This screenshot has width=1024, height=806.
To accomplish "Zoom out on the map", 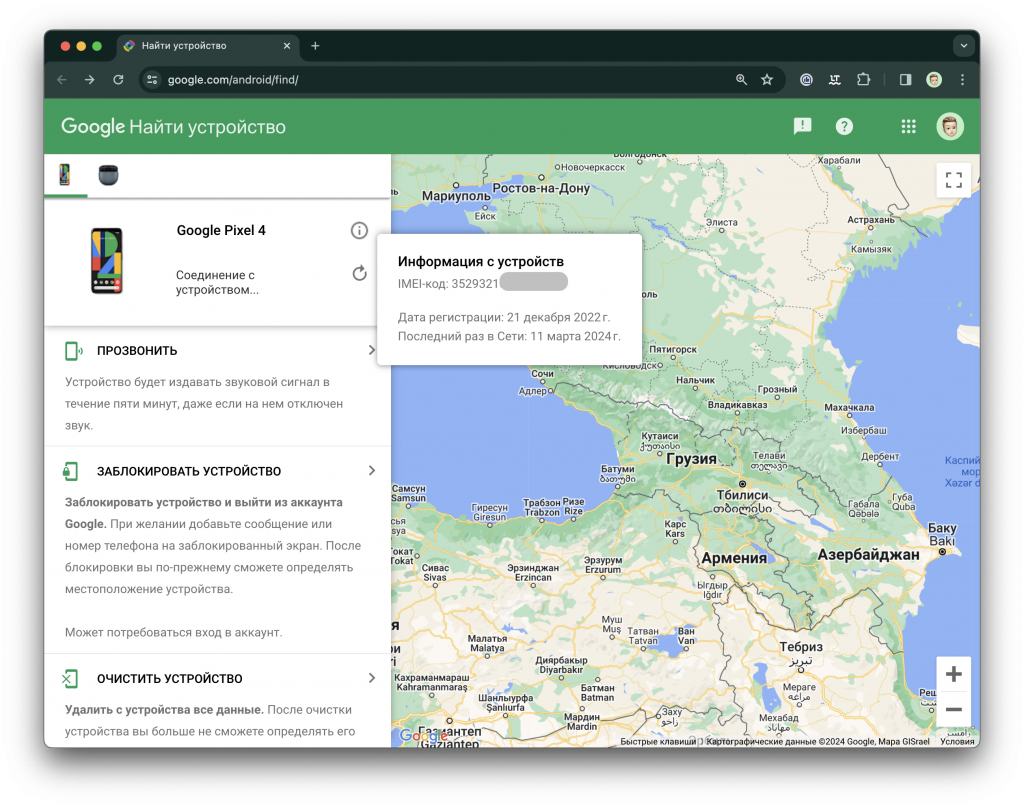I will (953, 709).
